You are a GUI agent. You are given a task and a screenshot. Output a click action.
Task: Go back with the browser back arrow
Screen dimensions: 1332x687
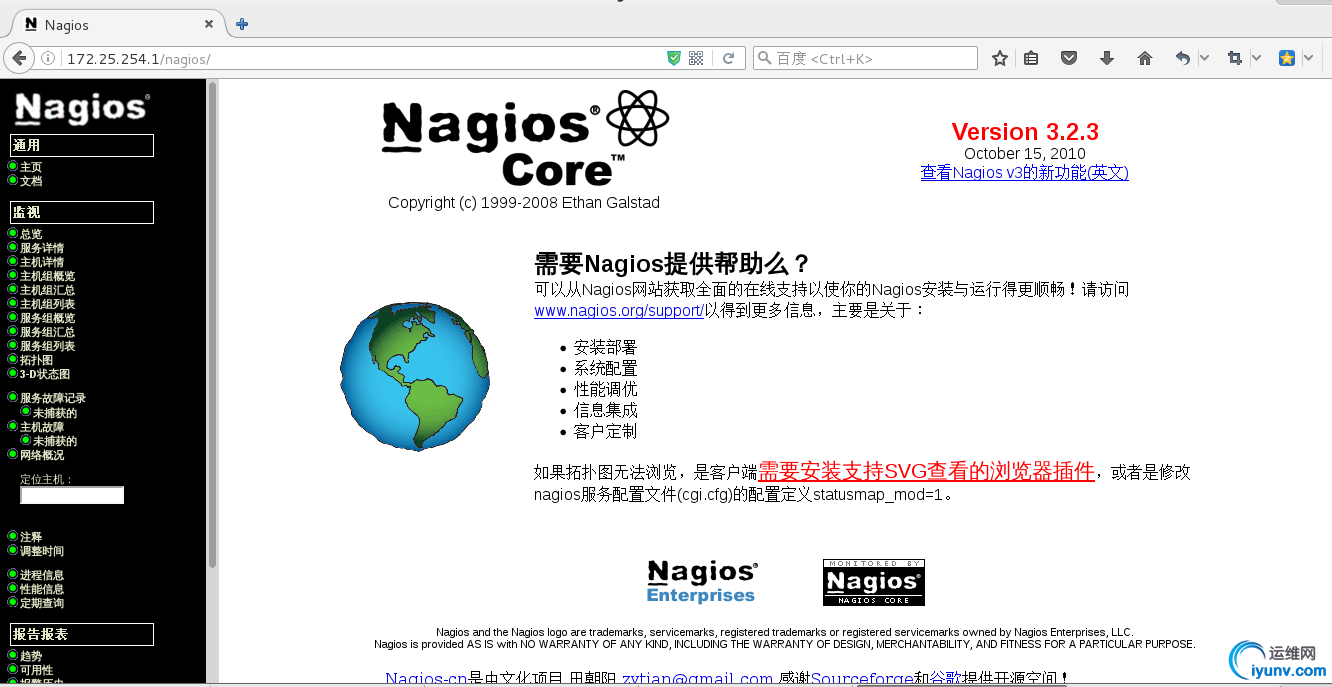point(19,58)
